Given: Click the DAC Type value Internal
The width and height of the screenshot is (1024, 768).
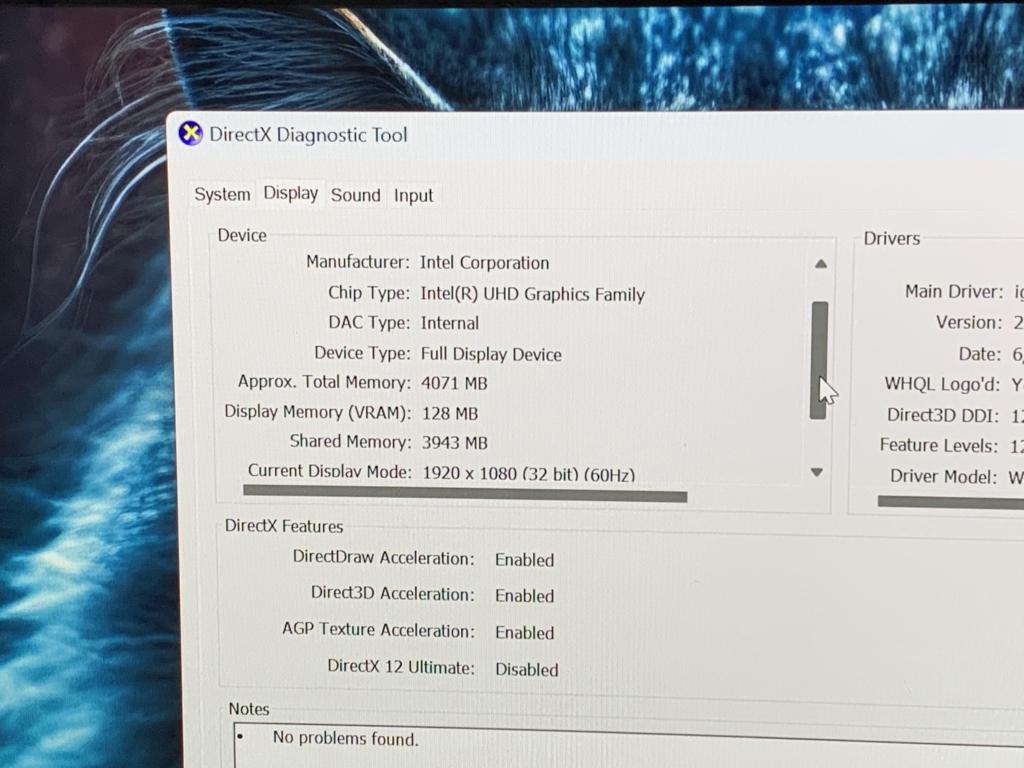Looking at the screenshot, I should [450, 323].
